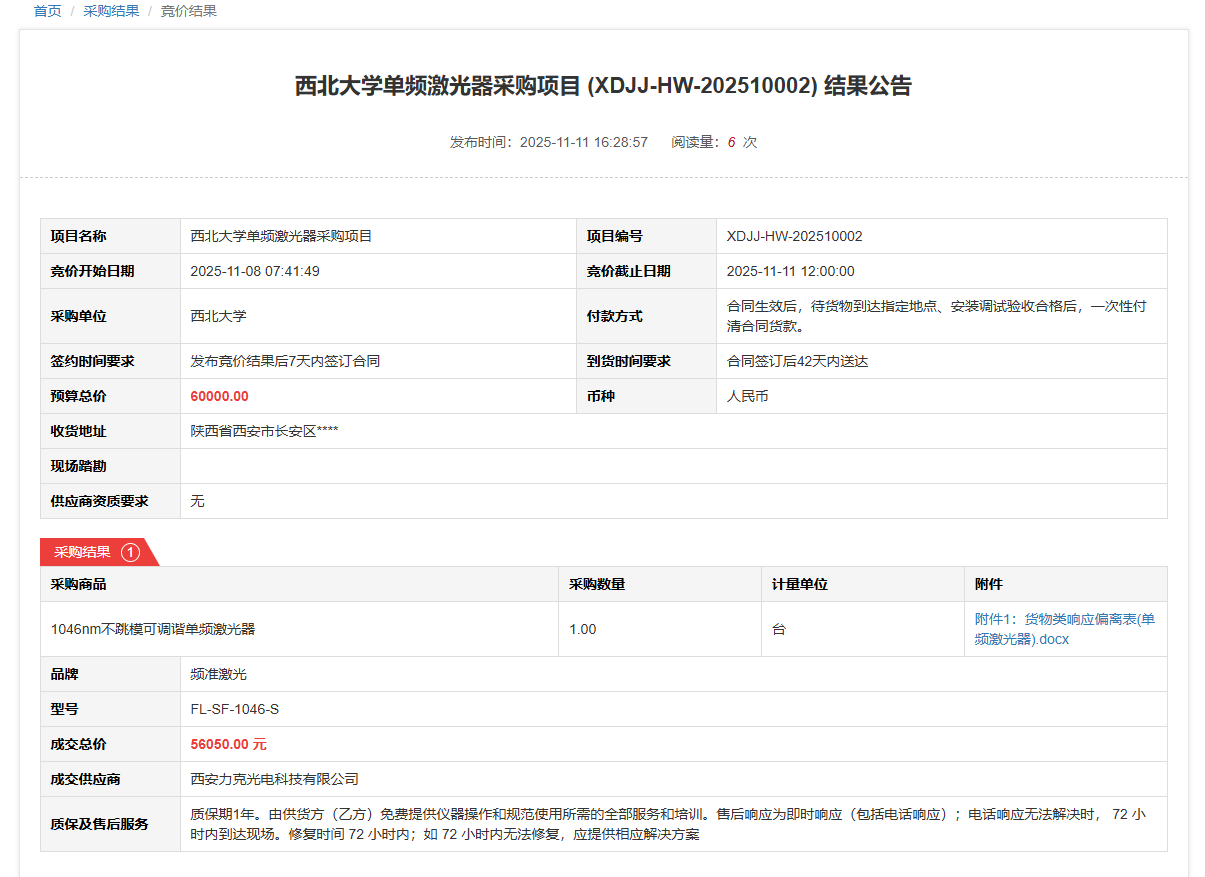Click the model value FL-SF-1046-S
The height and width of the screenshot is (877, 1205).
234,709
